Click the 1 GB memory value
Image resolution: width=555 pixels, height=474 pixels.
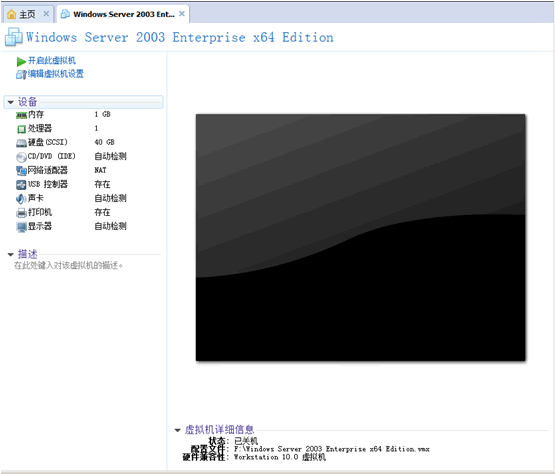click(x=102, y=114)
